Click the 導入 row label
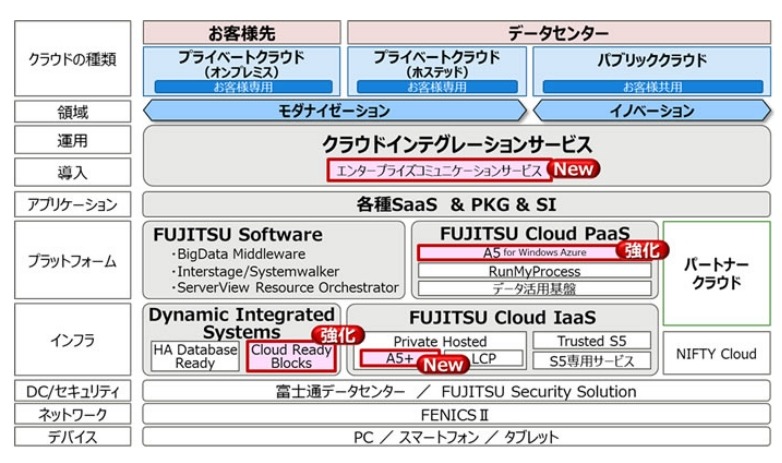Viewport: 782px width, 463px height. (x=73, y=173)
